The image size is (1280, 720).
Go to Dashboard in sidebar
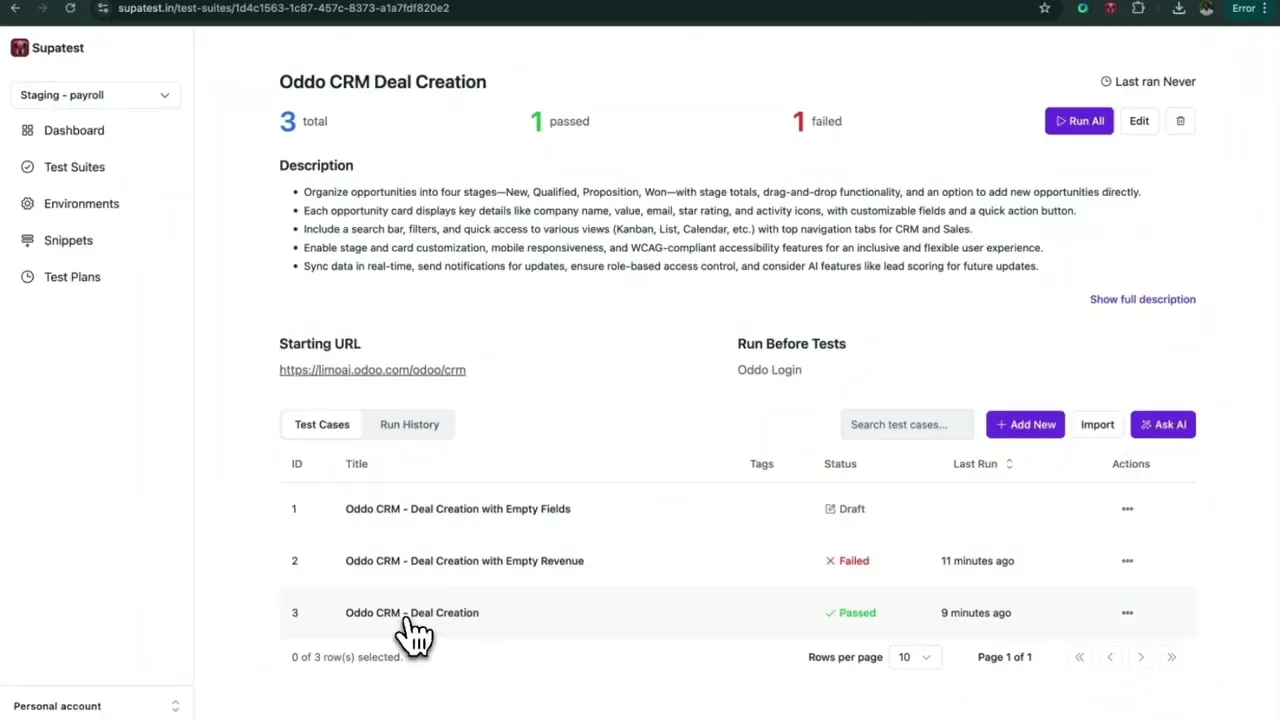(74, 130)
